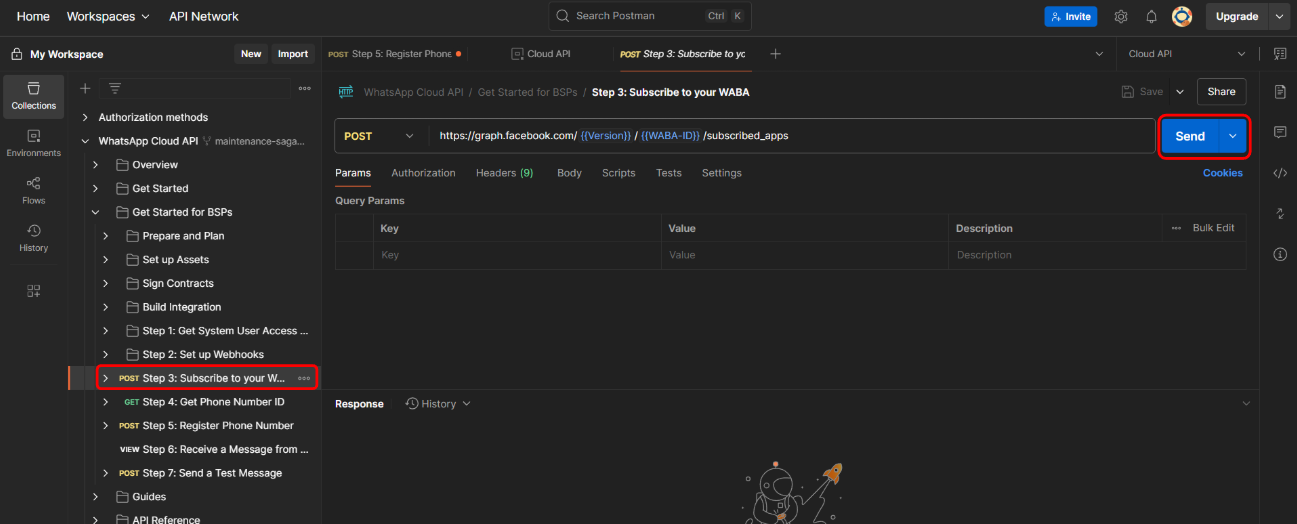This screenshot has width=1297, height=524.
Task: Open the Send button dropdown arrow
Action: coord(1233,136)
